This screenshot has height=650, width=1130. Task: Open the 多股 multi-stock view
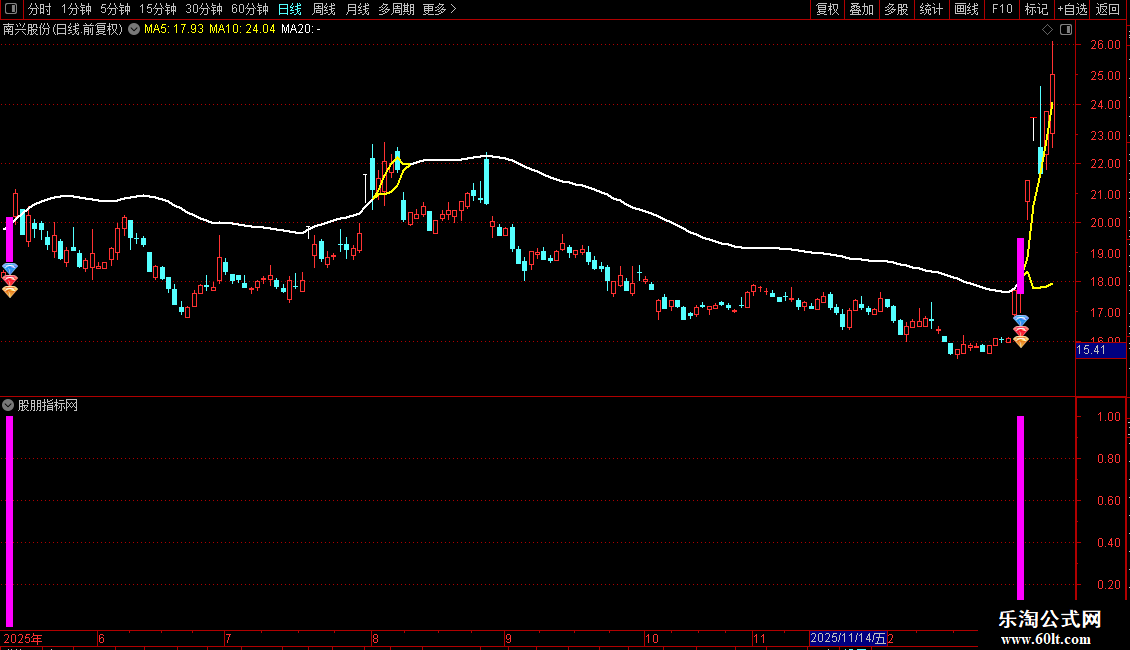pos(896,9)
